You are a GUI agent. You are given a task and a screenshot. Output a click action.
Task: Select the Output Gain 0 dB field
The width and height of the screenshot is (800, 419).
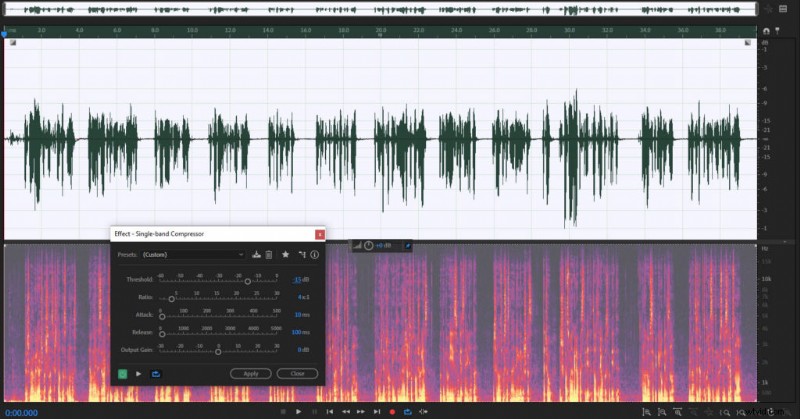tap(303, 350)
